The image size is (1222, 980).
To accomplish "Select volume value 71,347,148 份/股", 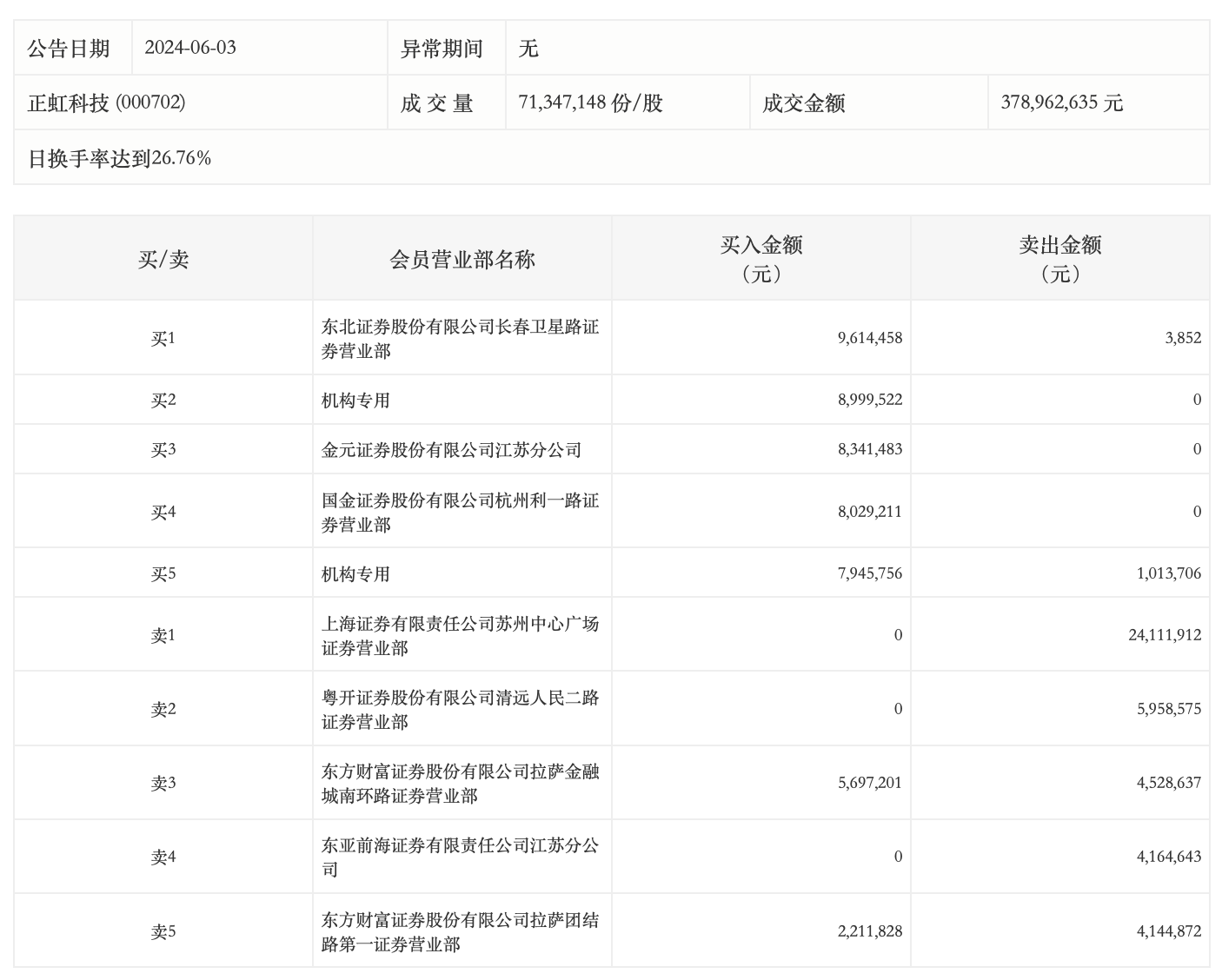I will point(591,103).
